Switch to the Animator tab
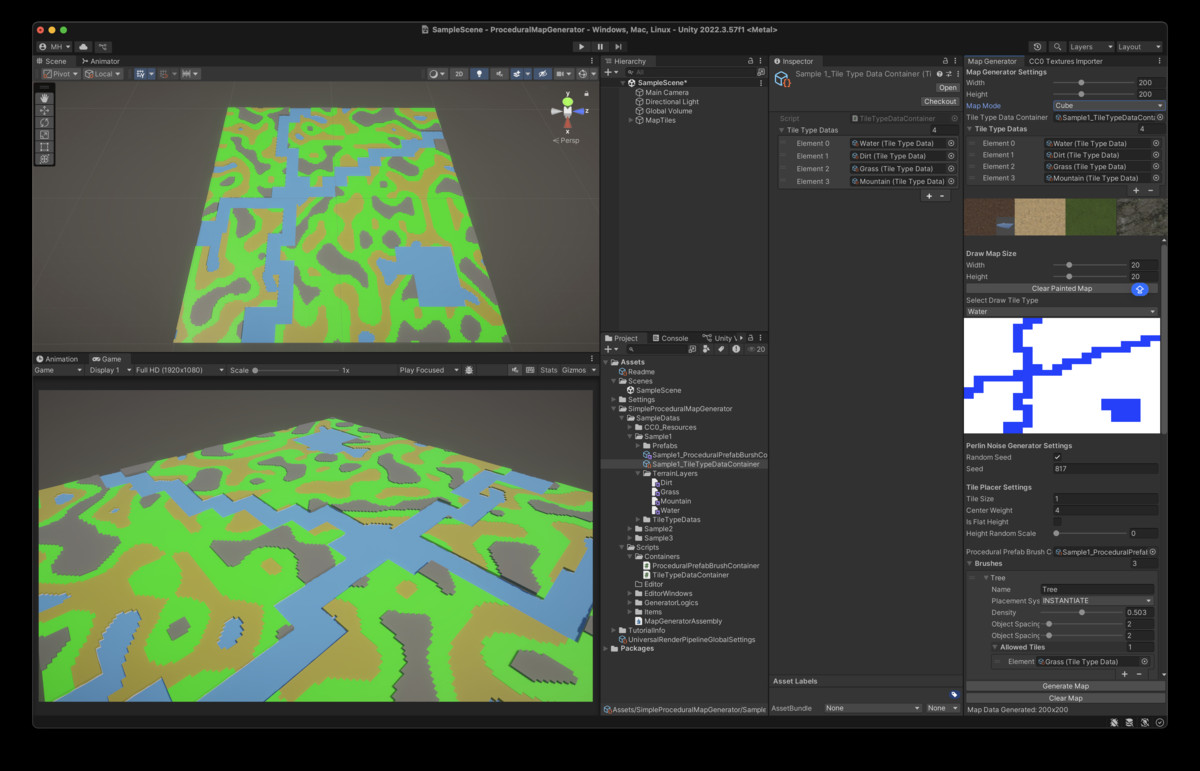The width and height of the screenshot is (1200, 771). tap(101, 61)
